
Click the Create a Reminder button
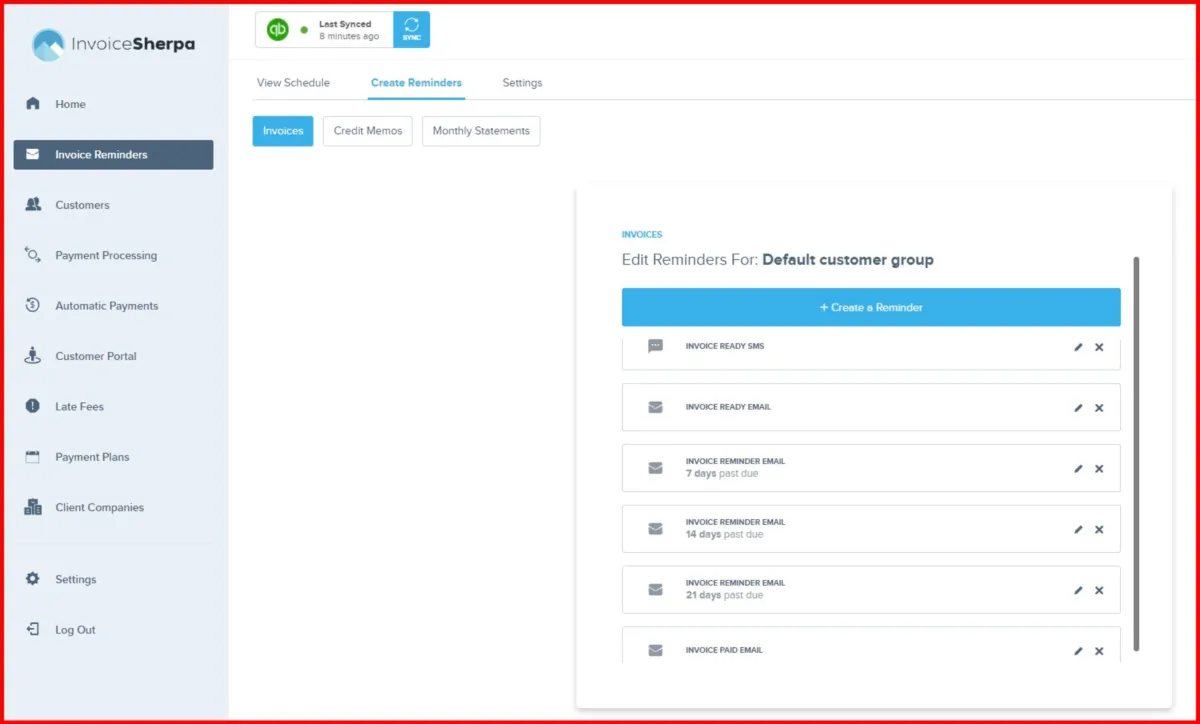(871, 307)
